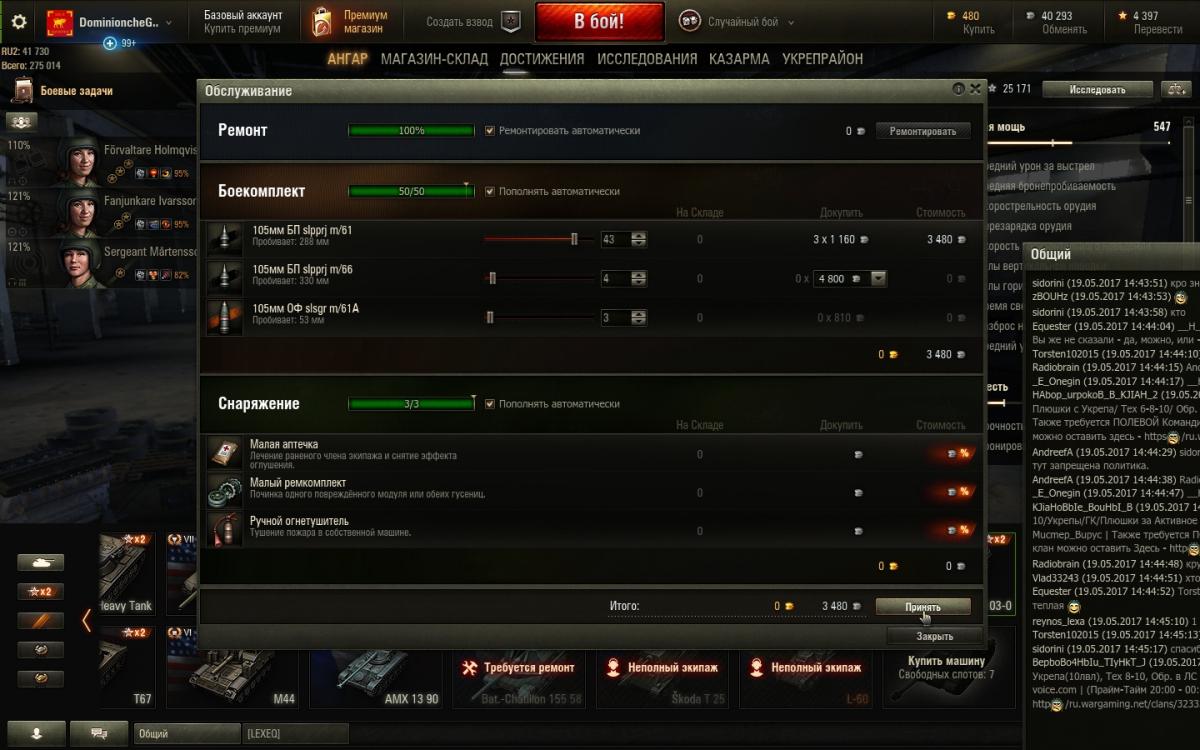Toggle Пополнять автоматически for Боекомплект
Viewport: 1200px width, 750px height.
pyautogui.click(x=490, y=191)
